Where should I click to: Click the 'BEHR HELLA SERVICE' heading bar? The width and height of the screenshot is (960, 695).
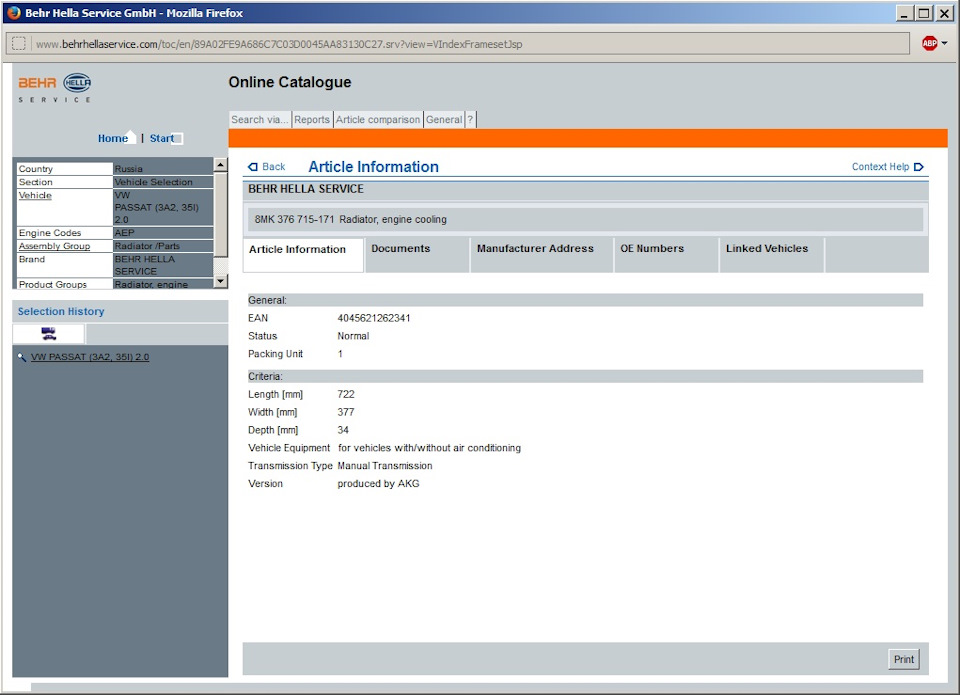point(585,189)
